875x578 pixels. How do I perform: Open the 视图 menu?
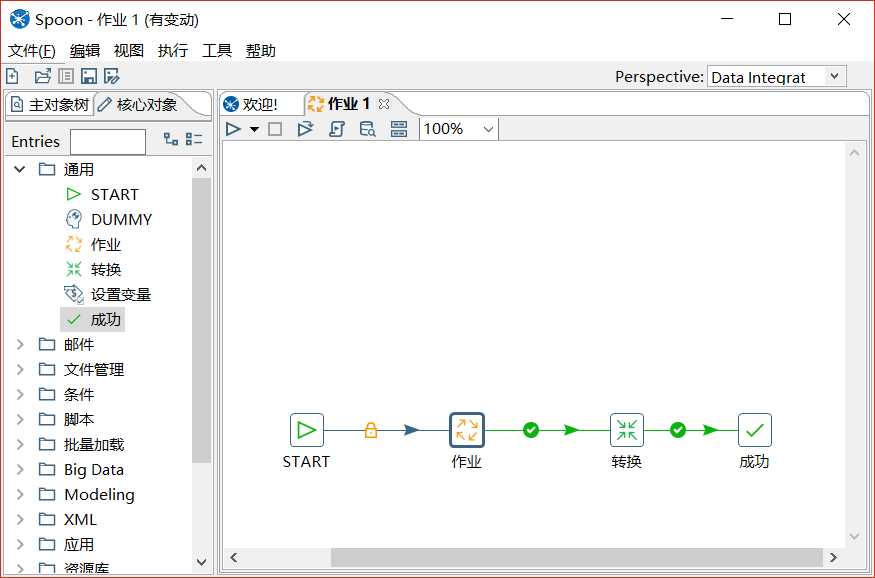pos(129,51)
